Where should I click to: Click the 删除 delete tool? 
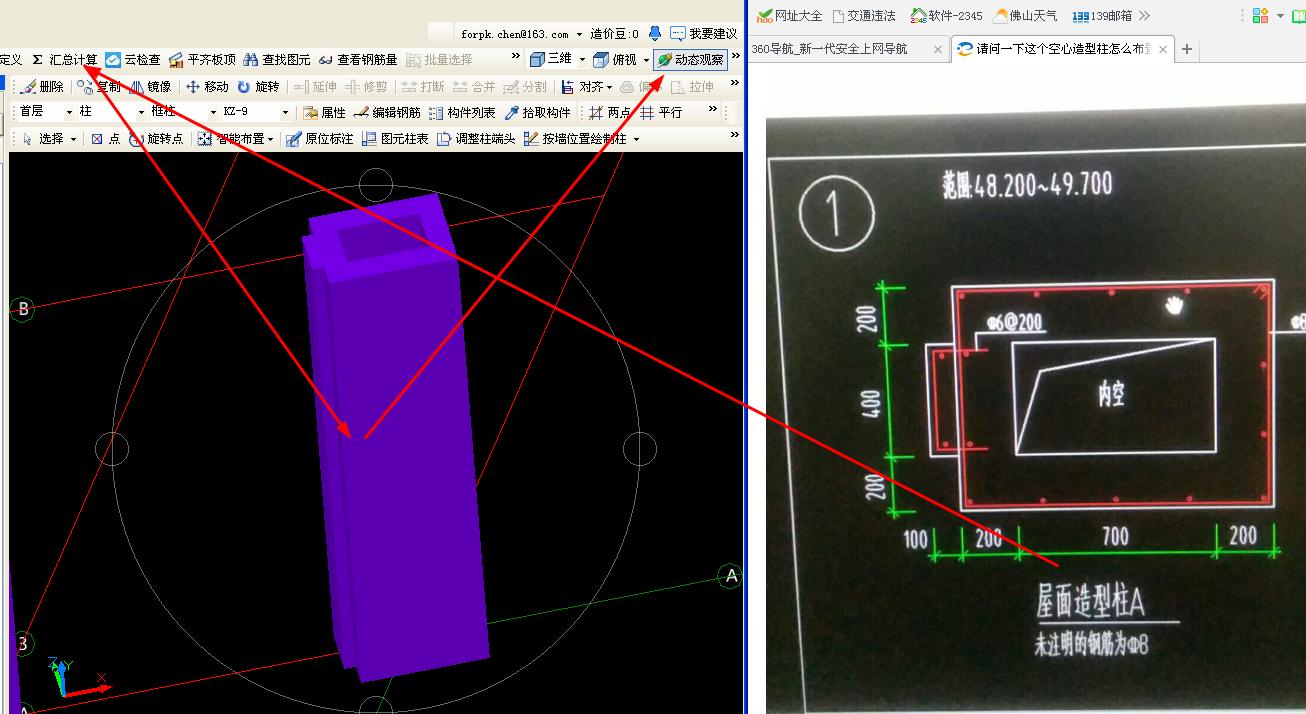pyautogui.click(x=43, y=87)
